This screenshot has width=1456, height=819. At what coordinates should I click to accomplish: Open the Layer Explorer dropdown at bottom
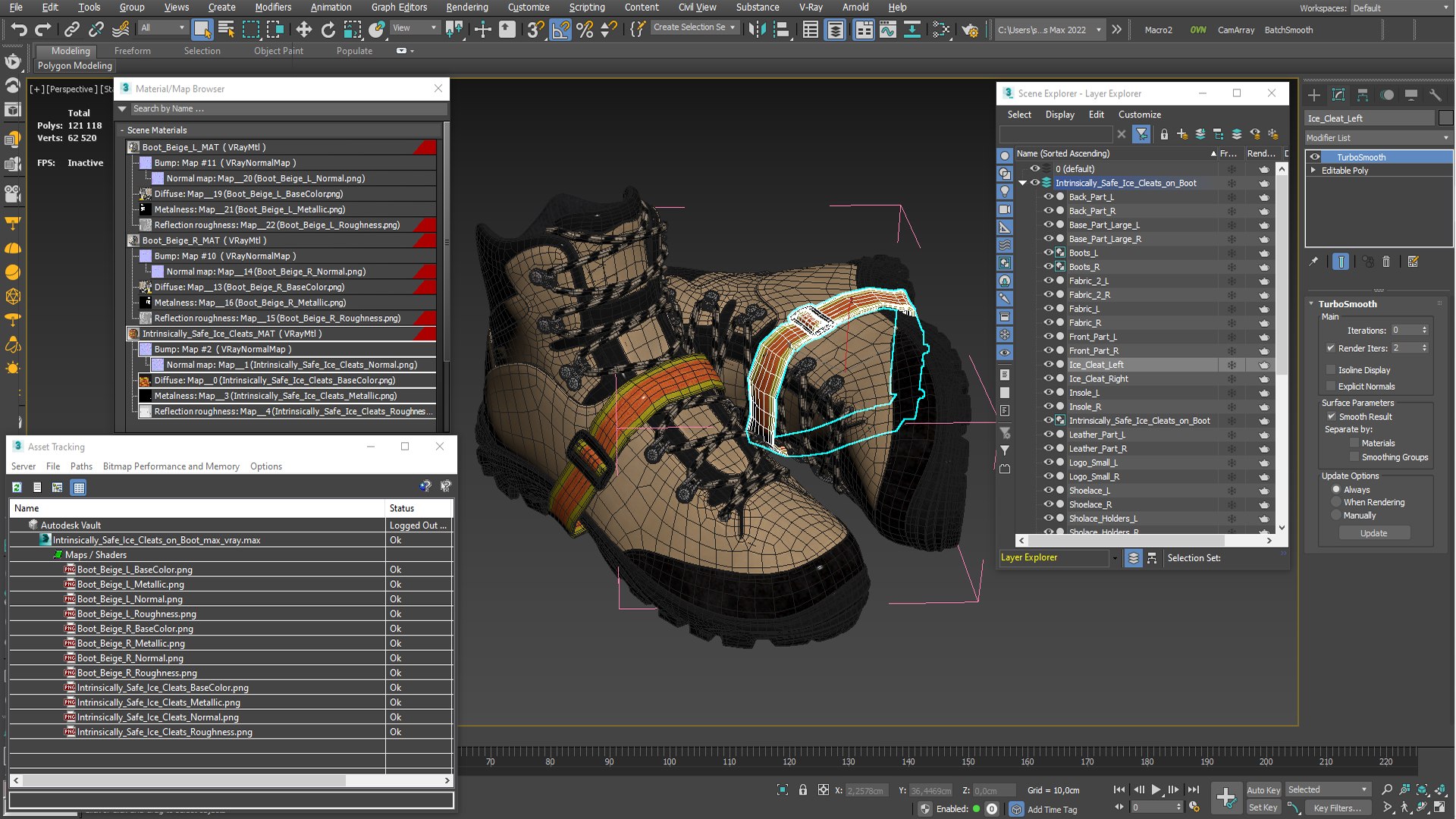[x=1114, y=557]
